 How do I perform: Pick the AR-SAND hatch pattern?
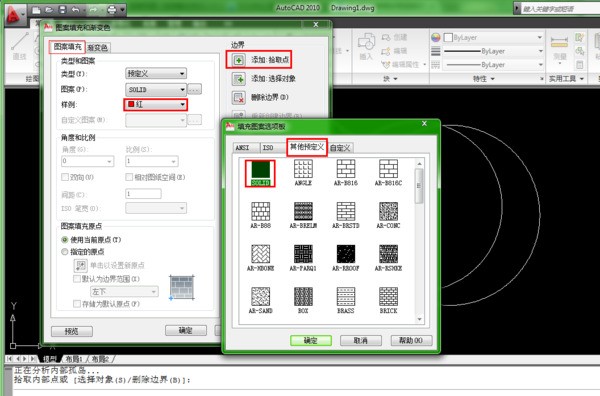point(260,301)
